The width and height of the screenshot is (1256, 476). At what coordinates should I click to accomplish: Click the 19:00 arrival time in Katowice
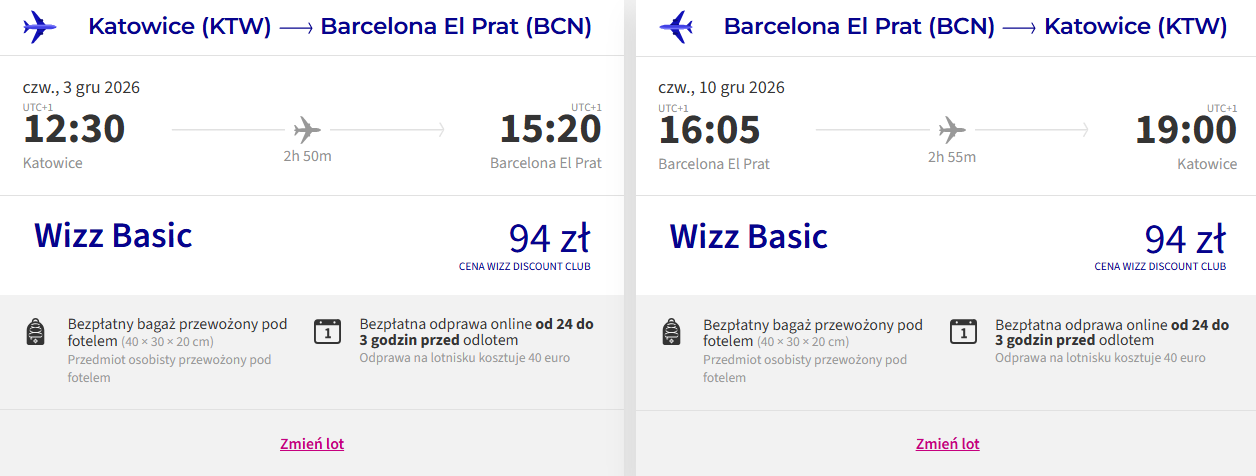1186,130
